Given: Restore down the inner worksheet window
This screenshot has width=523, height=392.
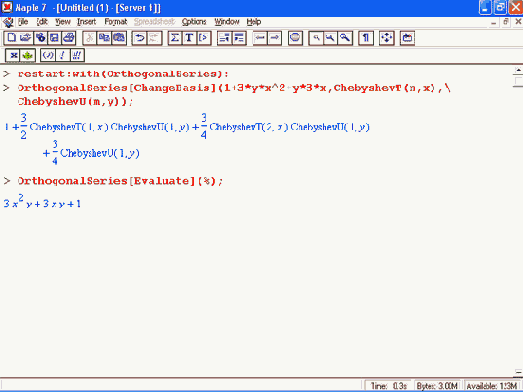Looking at the screenshot, I should coord(506,22).
